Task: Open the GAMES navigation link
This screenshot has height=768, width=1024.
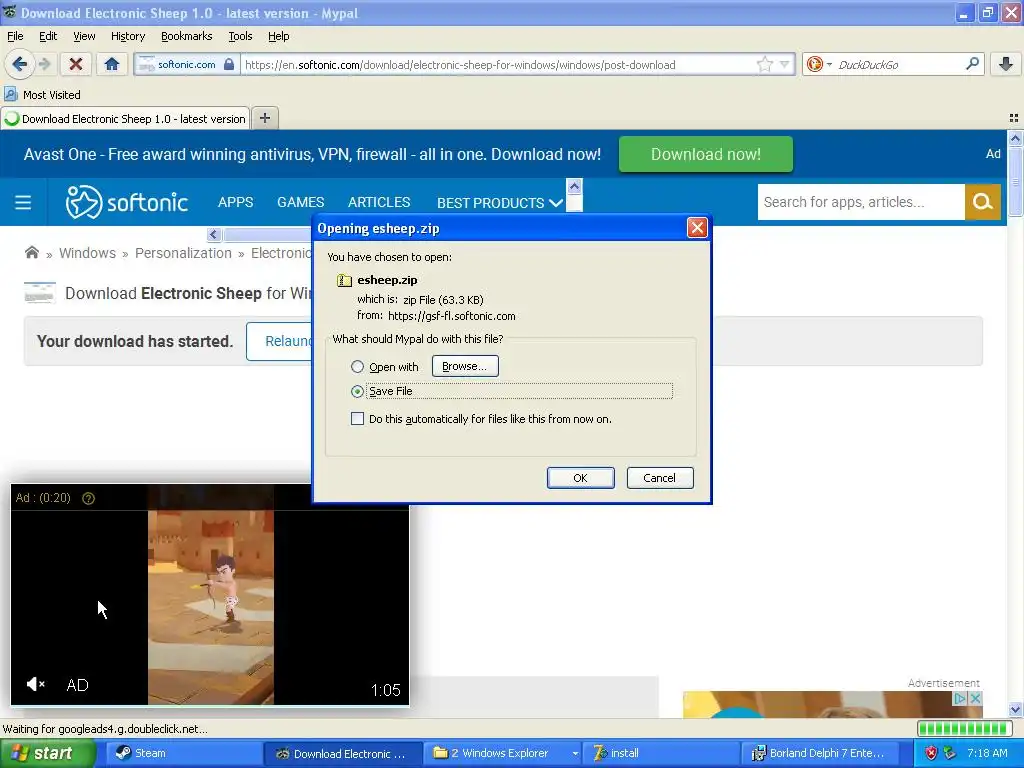Action: click(300, 202)
